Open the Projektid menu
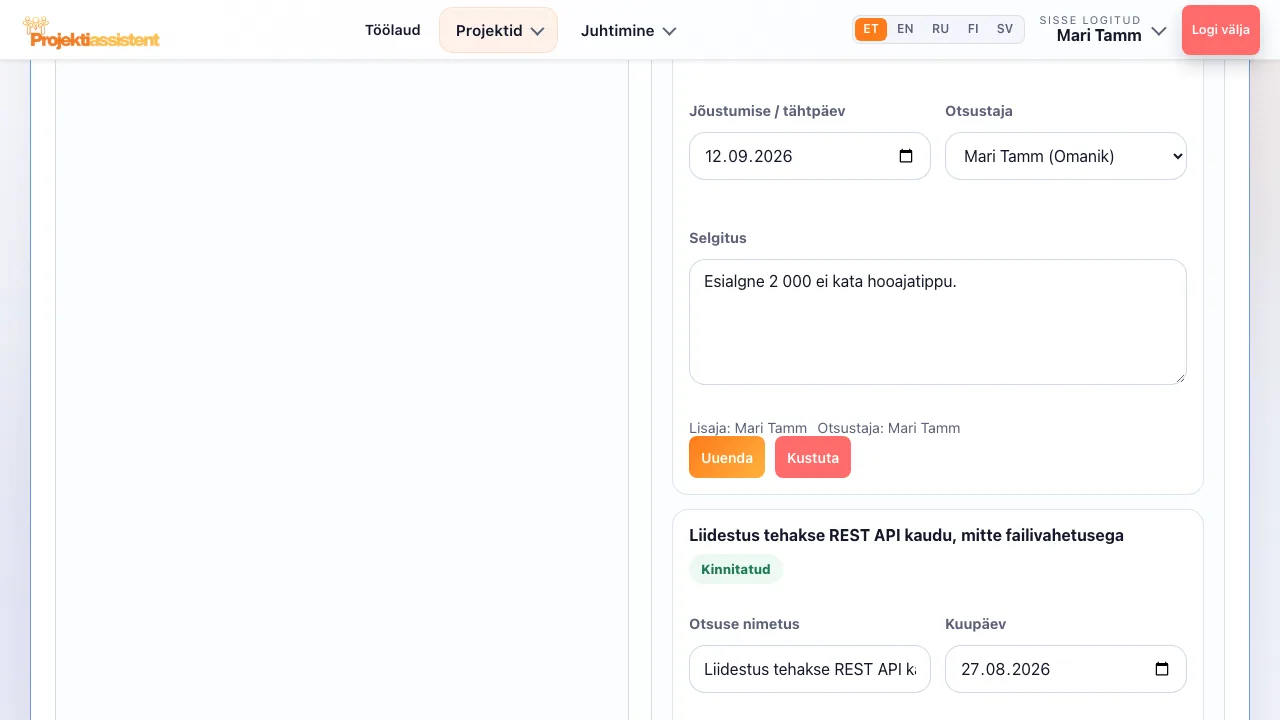 point(498,30)
